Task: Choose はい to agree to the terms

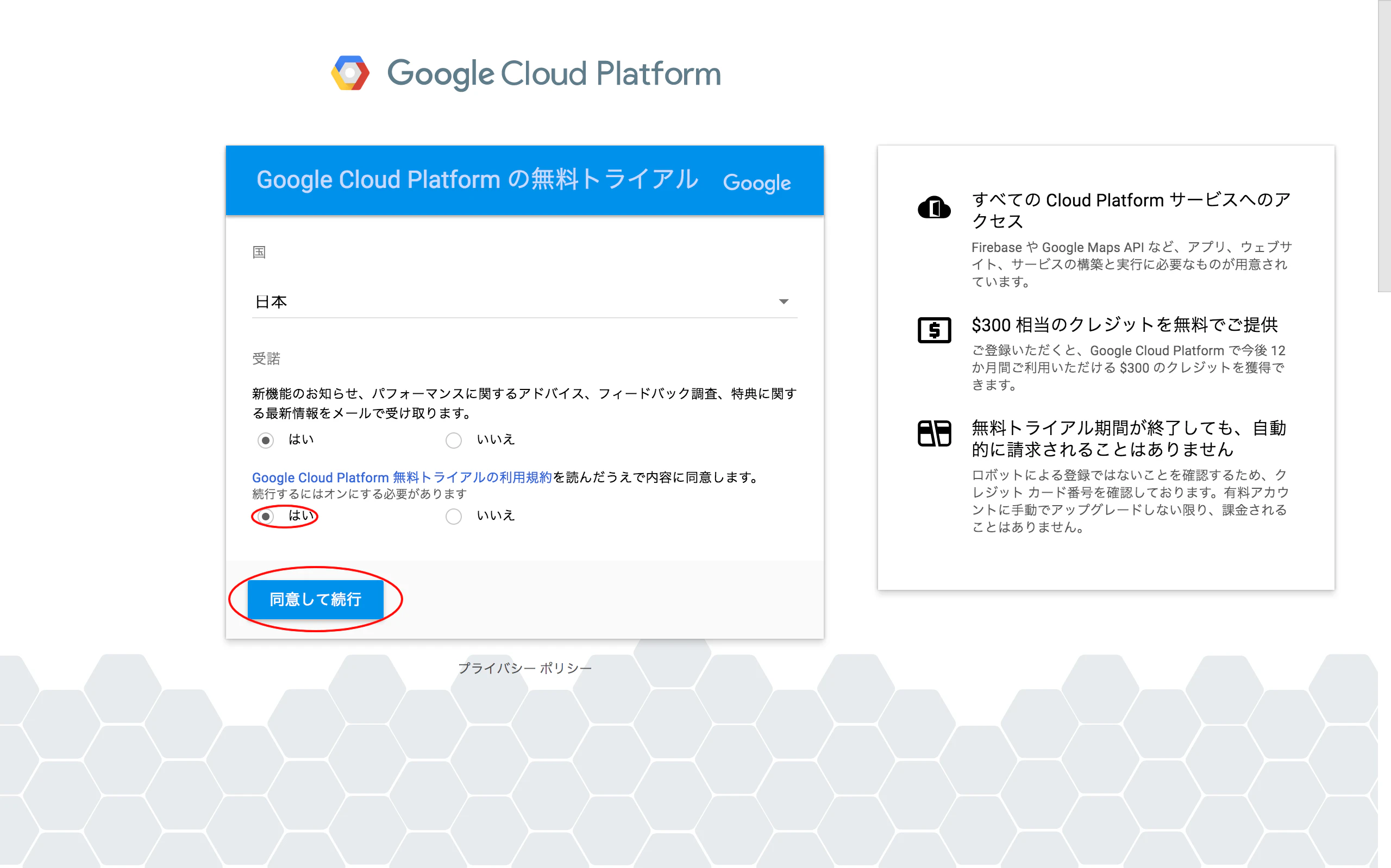Action: pos(266,516)
